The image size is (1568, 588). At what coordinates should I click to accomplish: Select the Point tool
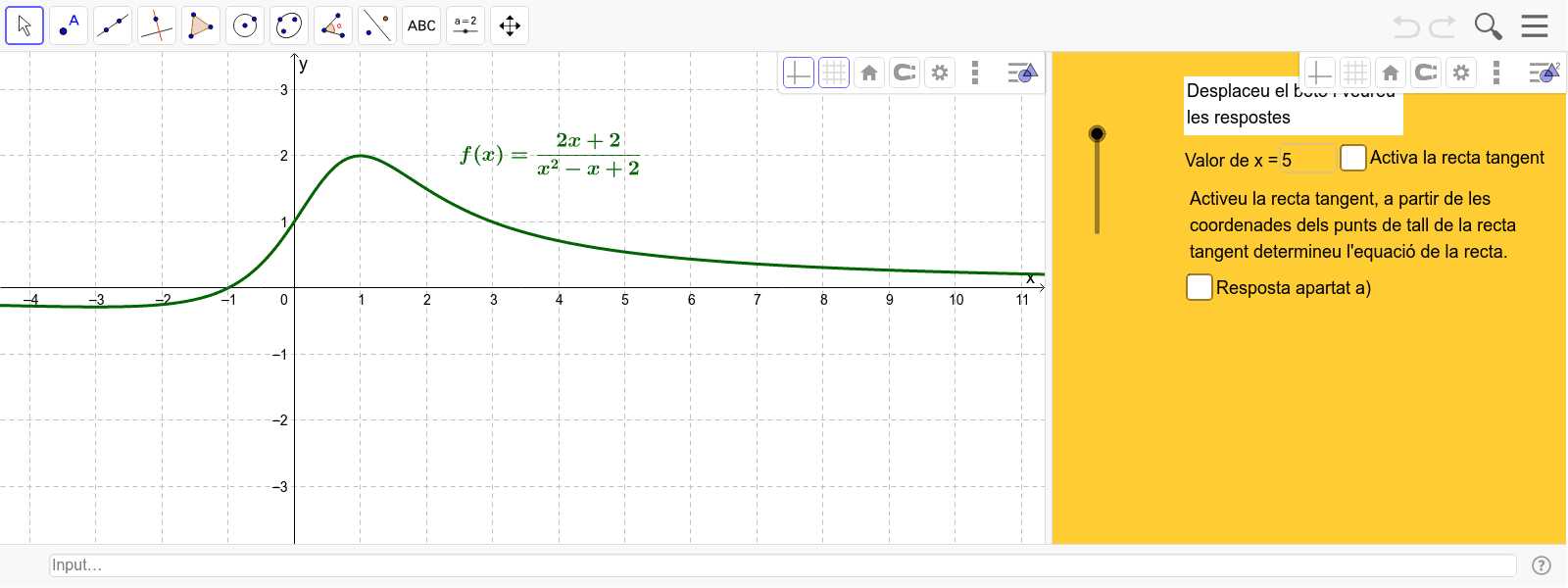[69, 25]
